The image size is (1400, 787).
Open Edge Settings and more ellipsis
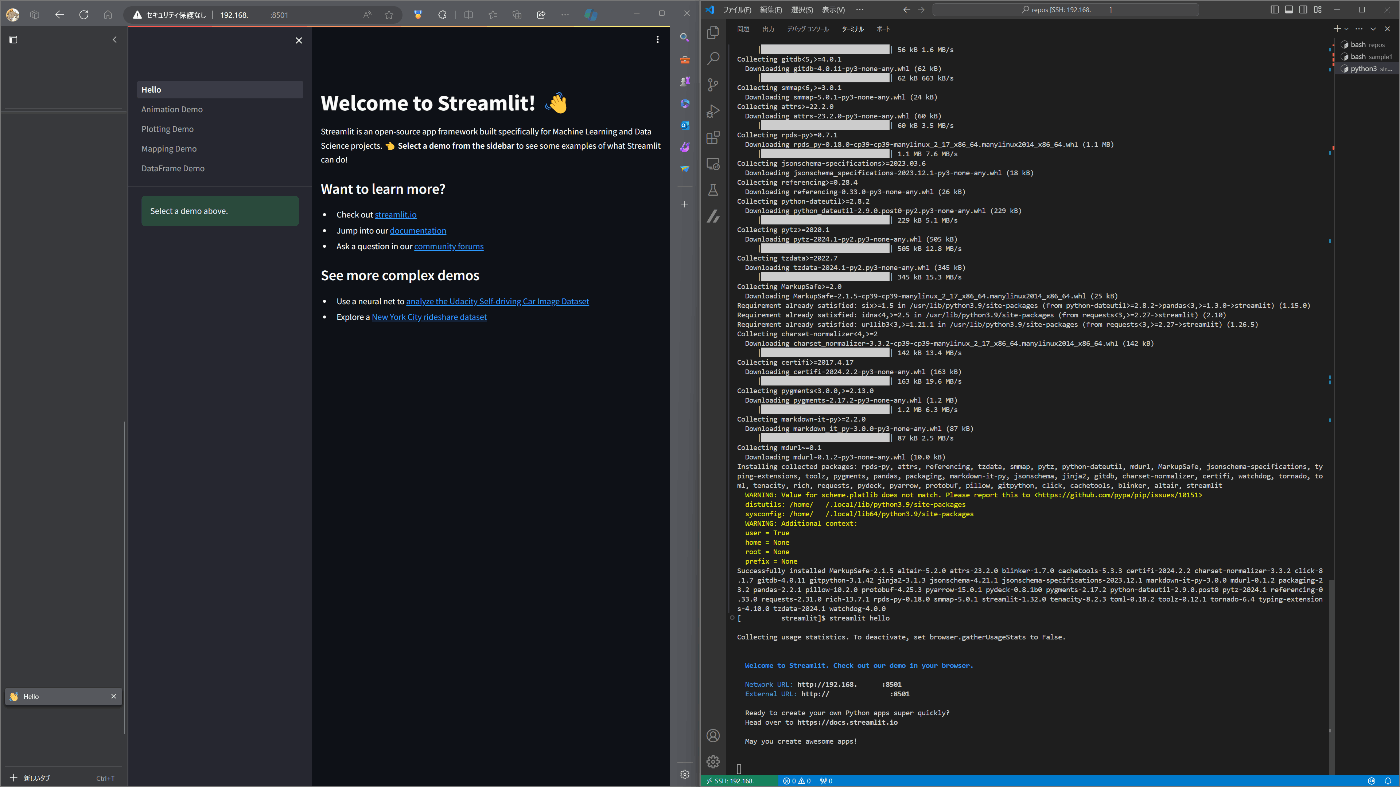pos(565,14)
